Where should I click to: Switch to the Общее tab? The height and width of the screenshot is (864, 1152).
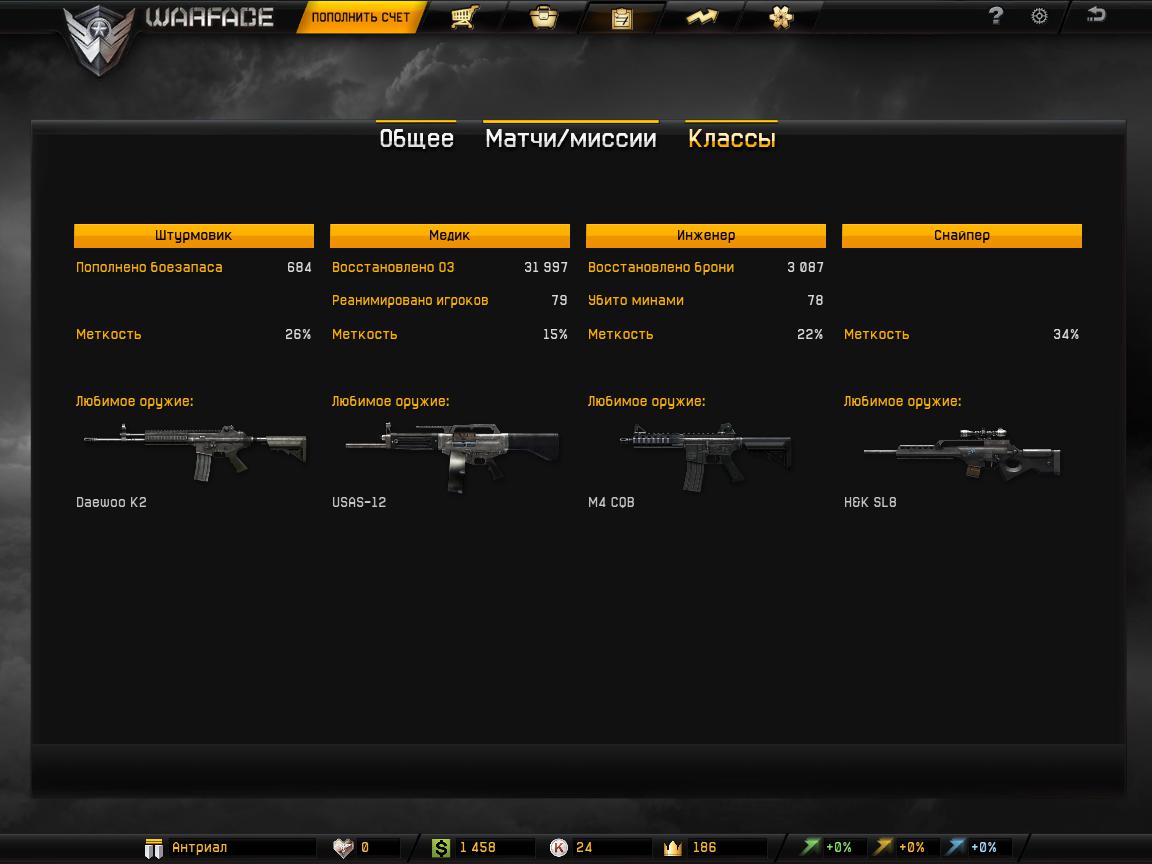[x=417, y=138]
